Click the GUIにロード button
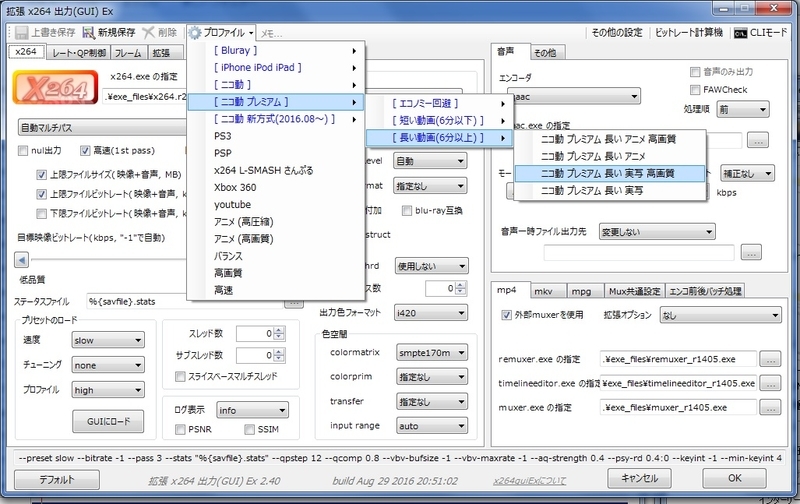This screenshot has width=800, height=504. 108,421
